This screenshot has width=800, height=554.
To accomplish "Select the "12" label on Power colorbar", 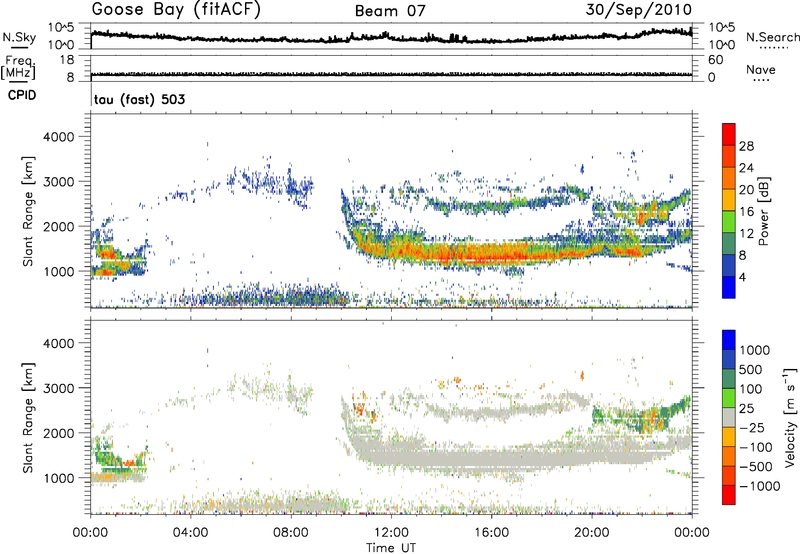I will [x=746, y=234].
